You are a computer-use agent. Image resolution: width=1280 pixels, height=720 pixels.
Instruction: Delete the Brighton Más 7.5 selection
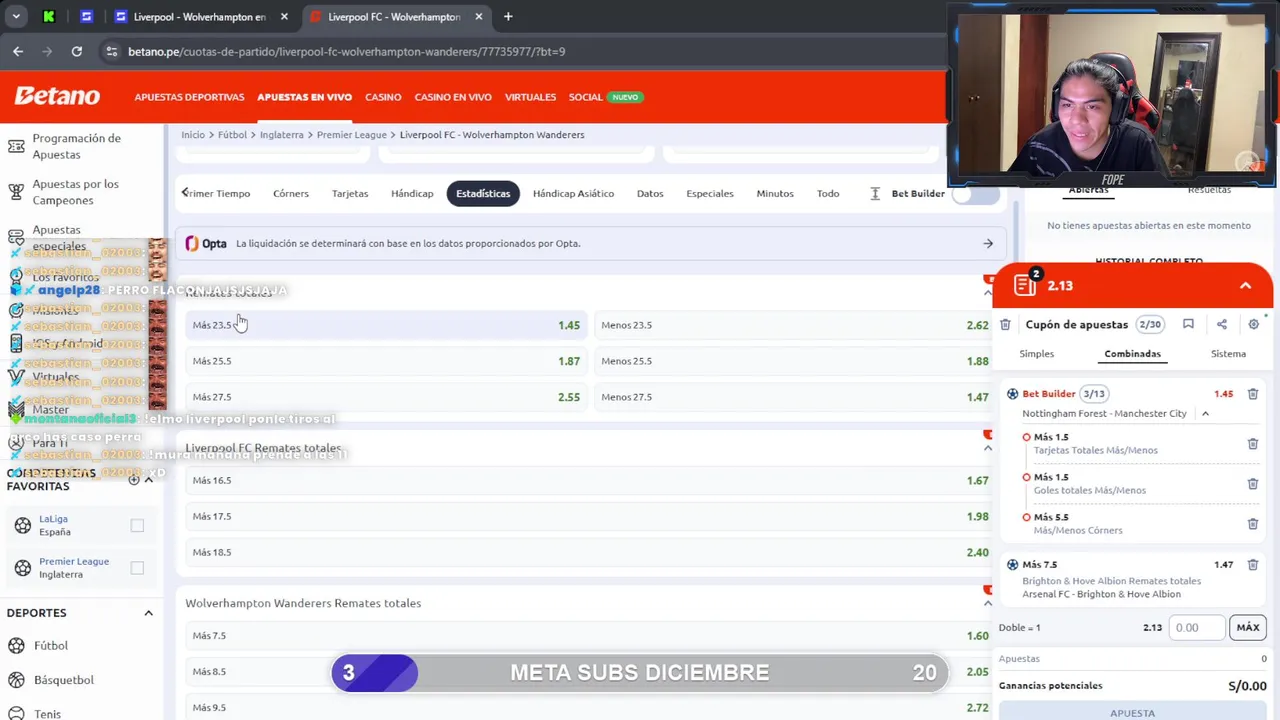point(1252,565)
